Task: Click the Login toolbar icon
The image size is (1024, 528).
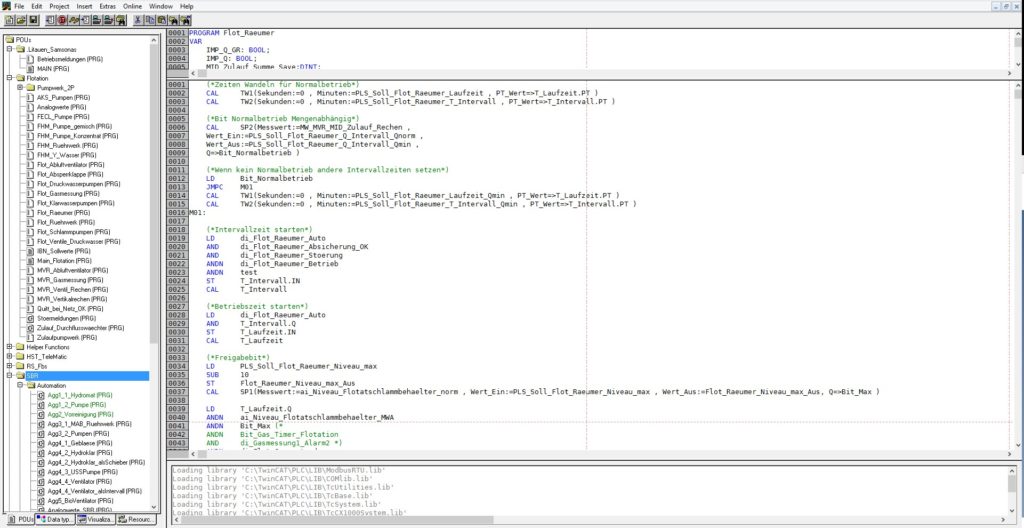Action: click(97, 20)
